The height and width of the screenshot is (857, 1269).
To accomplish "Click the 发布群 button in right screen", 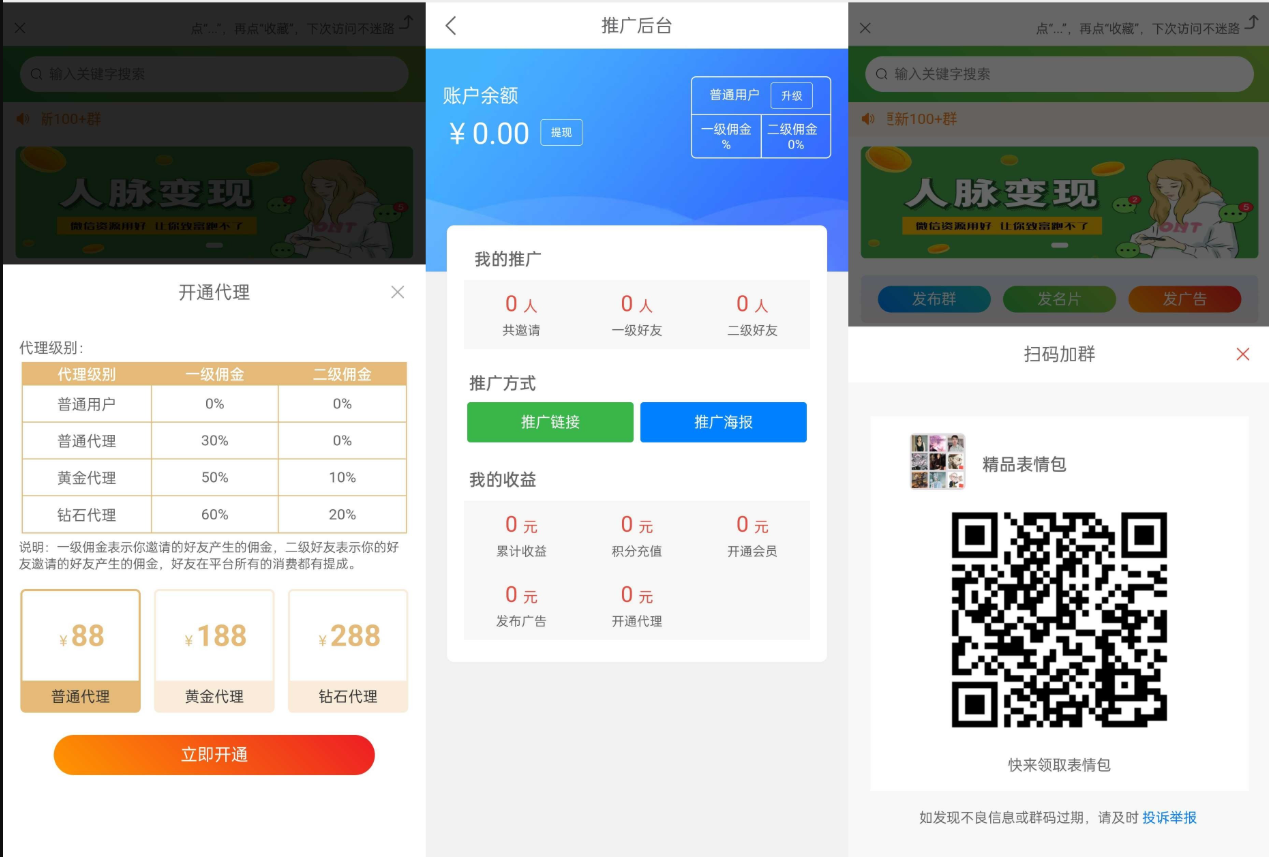I will click(934, 299).
